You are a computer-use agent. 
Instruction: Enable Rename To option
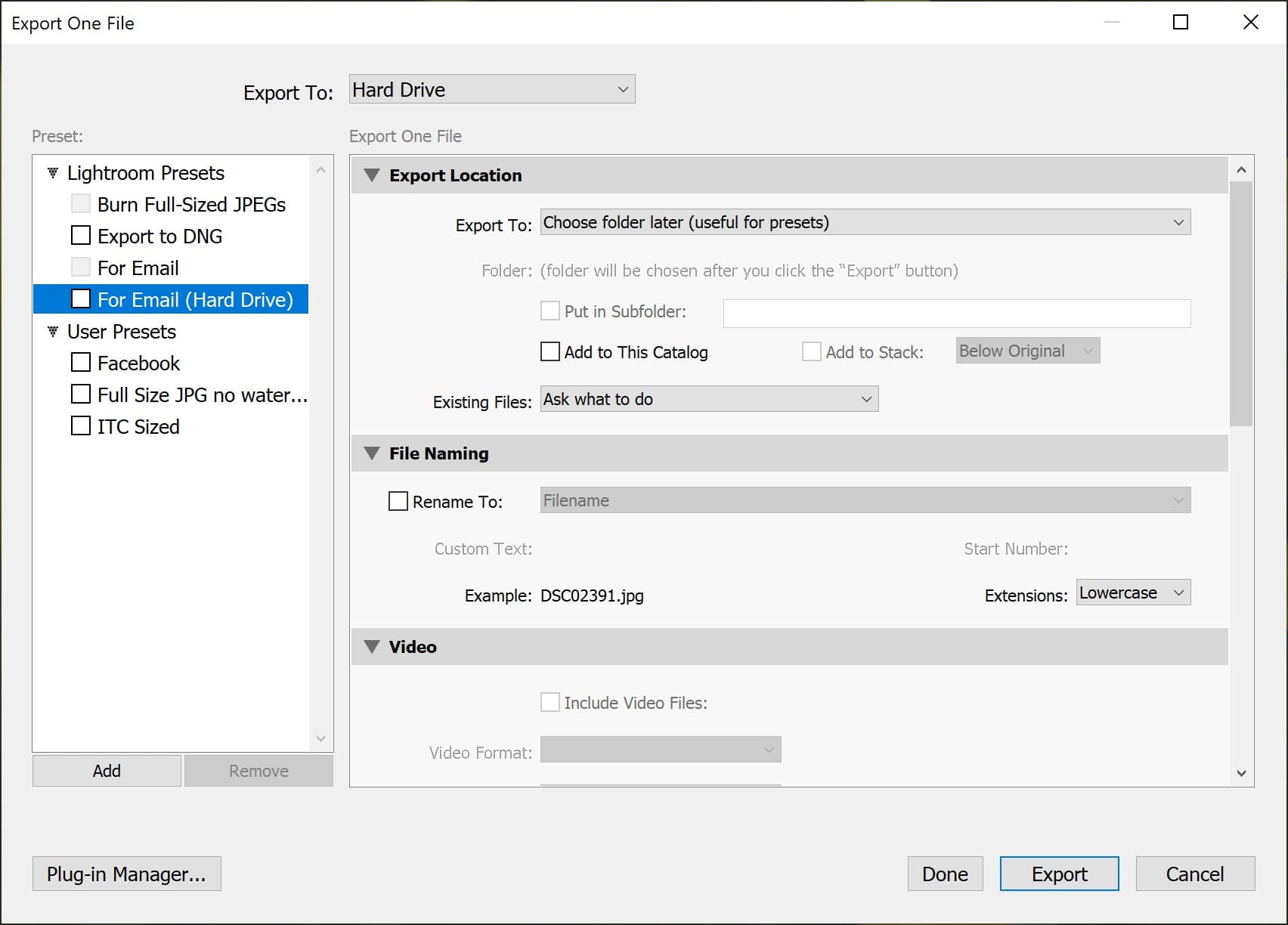398,500
